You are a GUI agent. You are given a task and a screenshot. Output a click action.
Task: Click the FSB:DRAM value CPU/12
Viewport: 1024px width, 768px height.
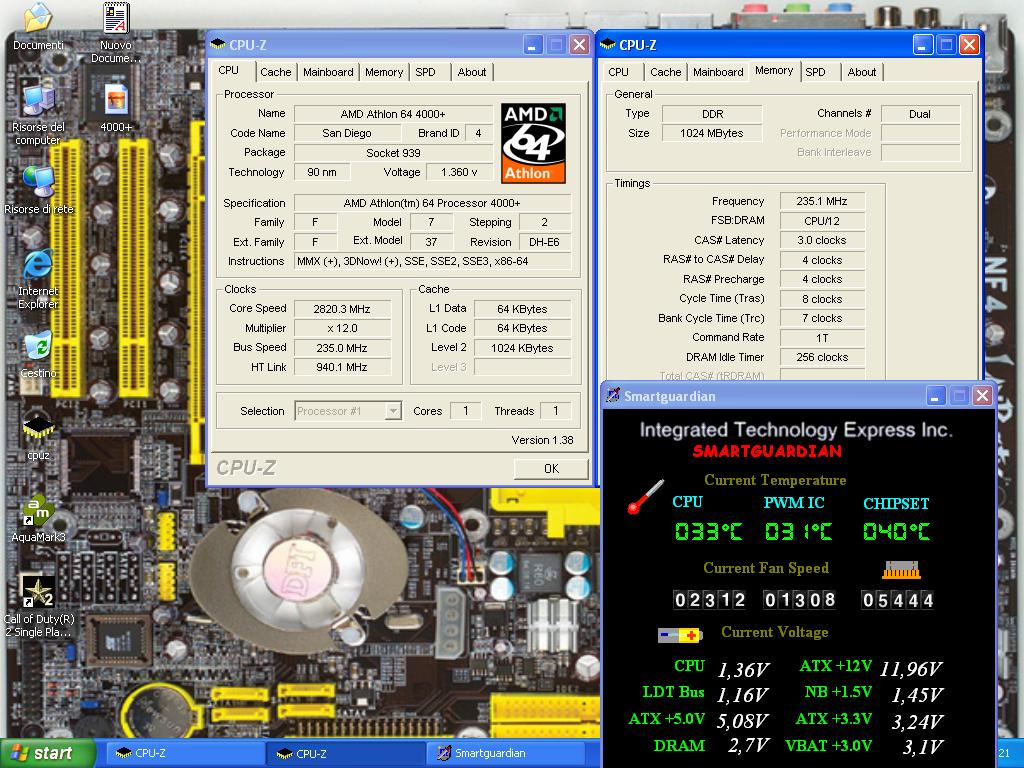(x=822, y=221)
